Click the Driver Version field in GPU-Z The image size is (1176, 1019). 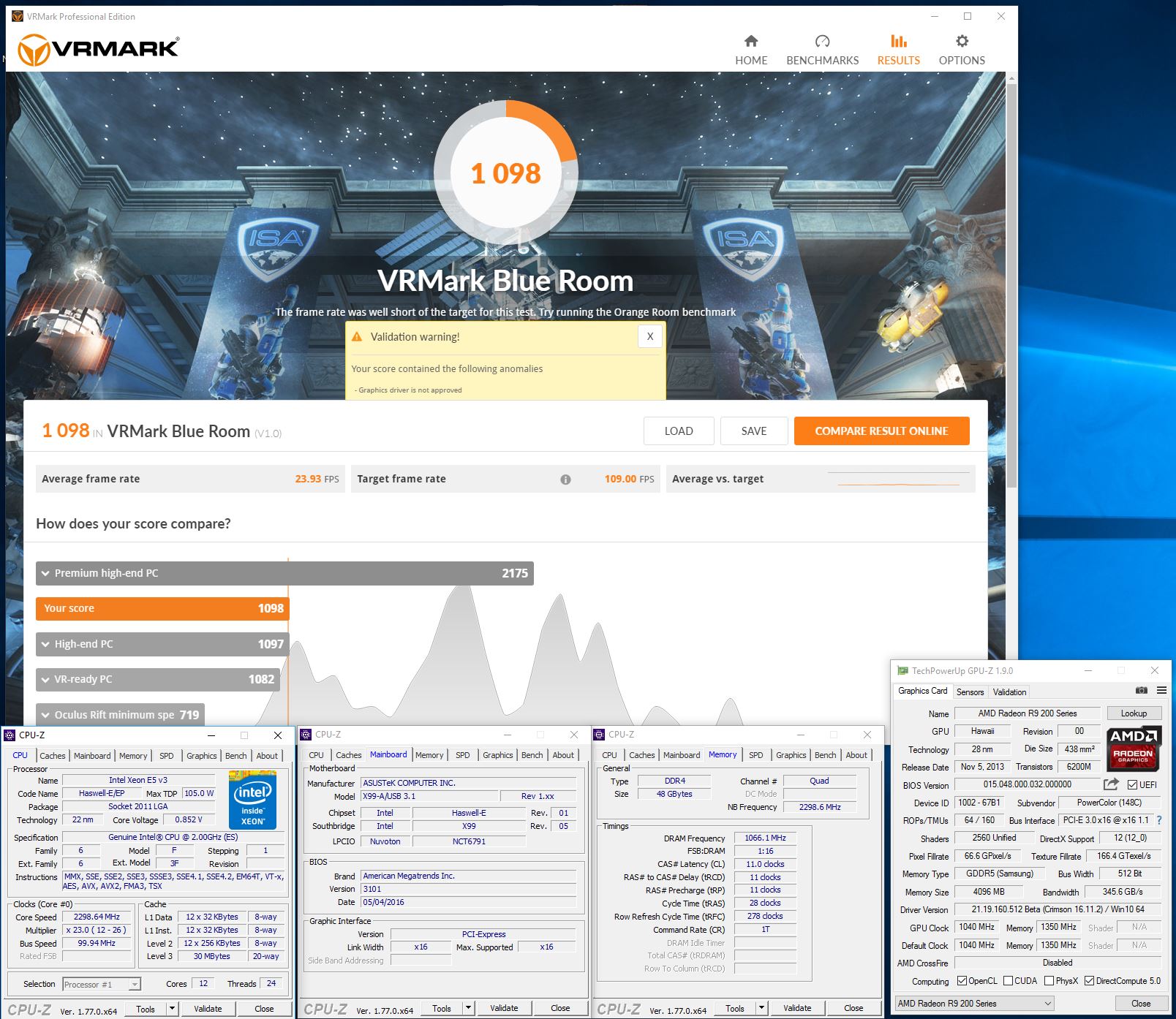[x=1058, y=910]
